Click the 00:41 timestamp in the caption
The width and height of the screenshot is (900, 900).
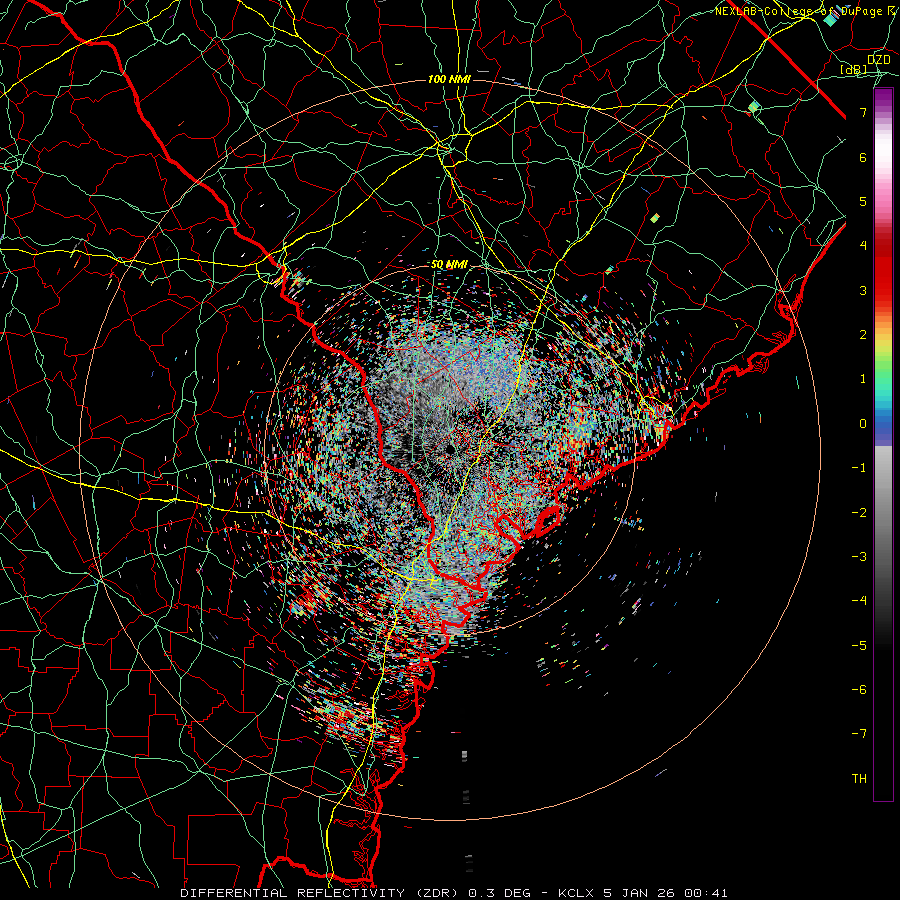707,893
